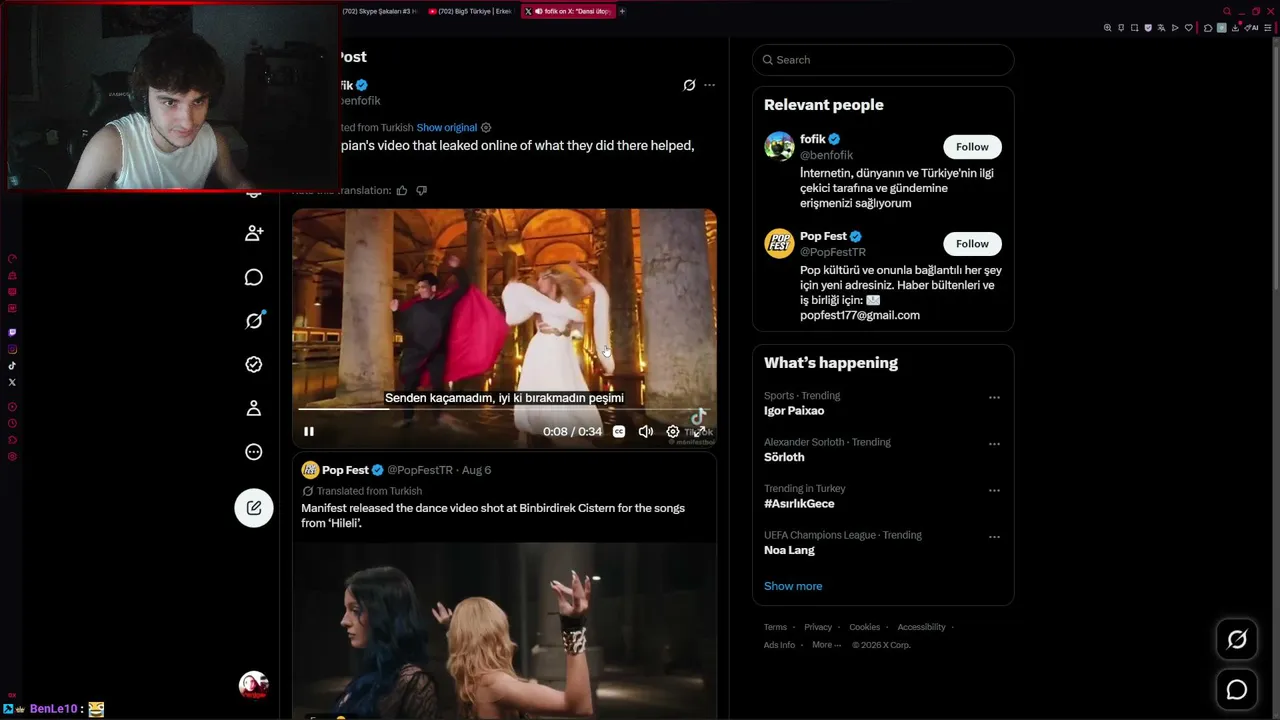This screenshot has width=1280, height=720.
Task: Click Show more under What's happening
Action: 793,586
